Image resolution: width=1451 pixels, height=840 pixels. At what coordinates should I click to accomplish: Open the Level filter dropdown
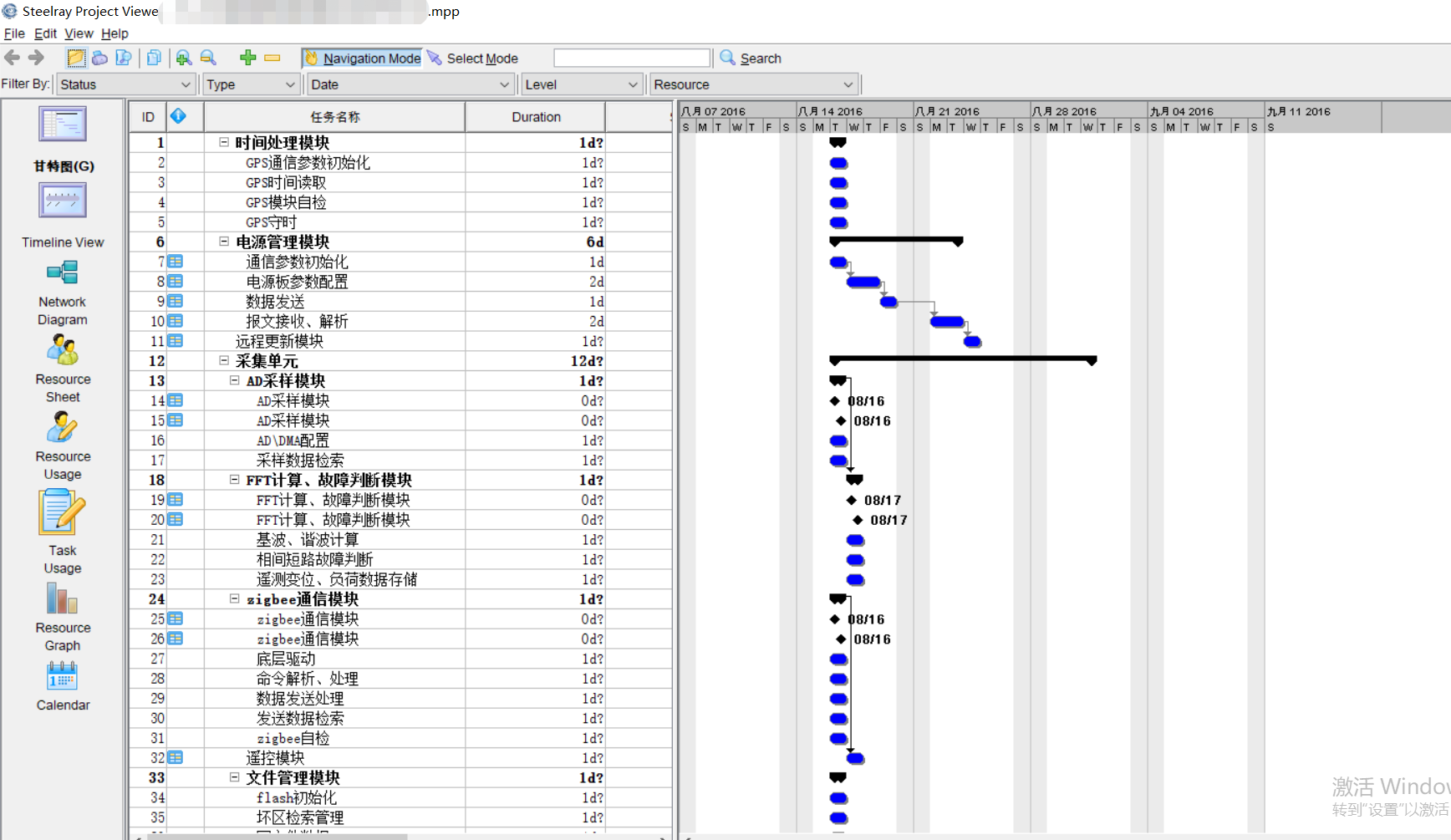click(x=582, y=84)
